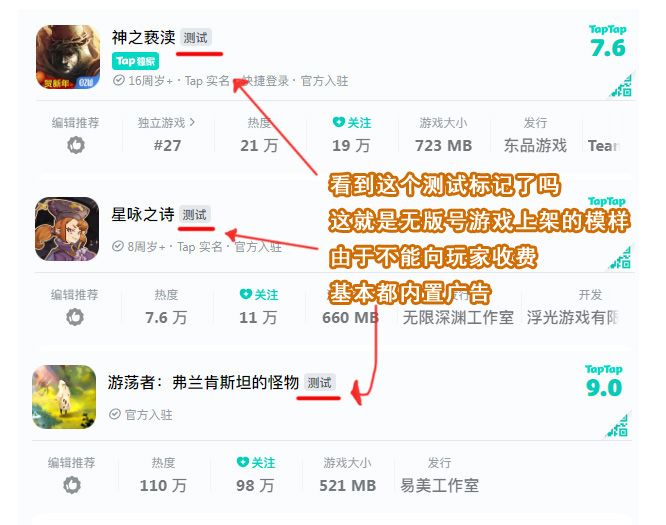The width and height of the screenshot is (666, 525).
Task: Click the QR code icon on 游荡者 card
Action: (x=618, y=424)
